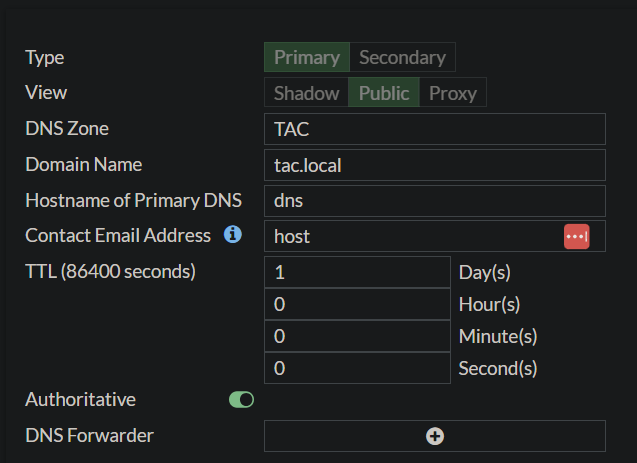
Task: Select the Secondary type option
Action: [x=402, y=57]
